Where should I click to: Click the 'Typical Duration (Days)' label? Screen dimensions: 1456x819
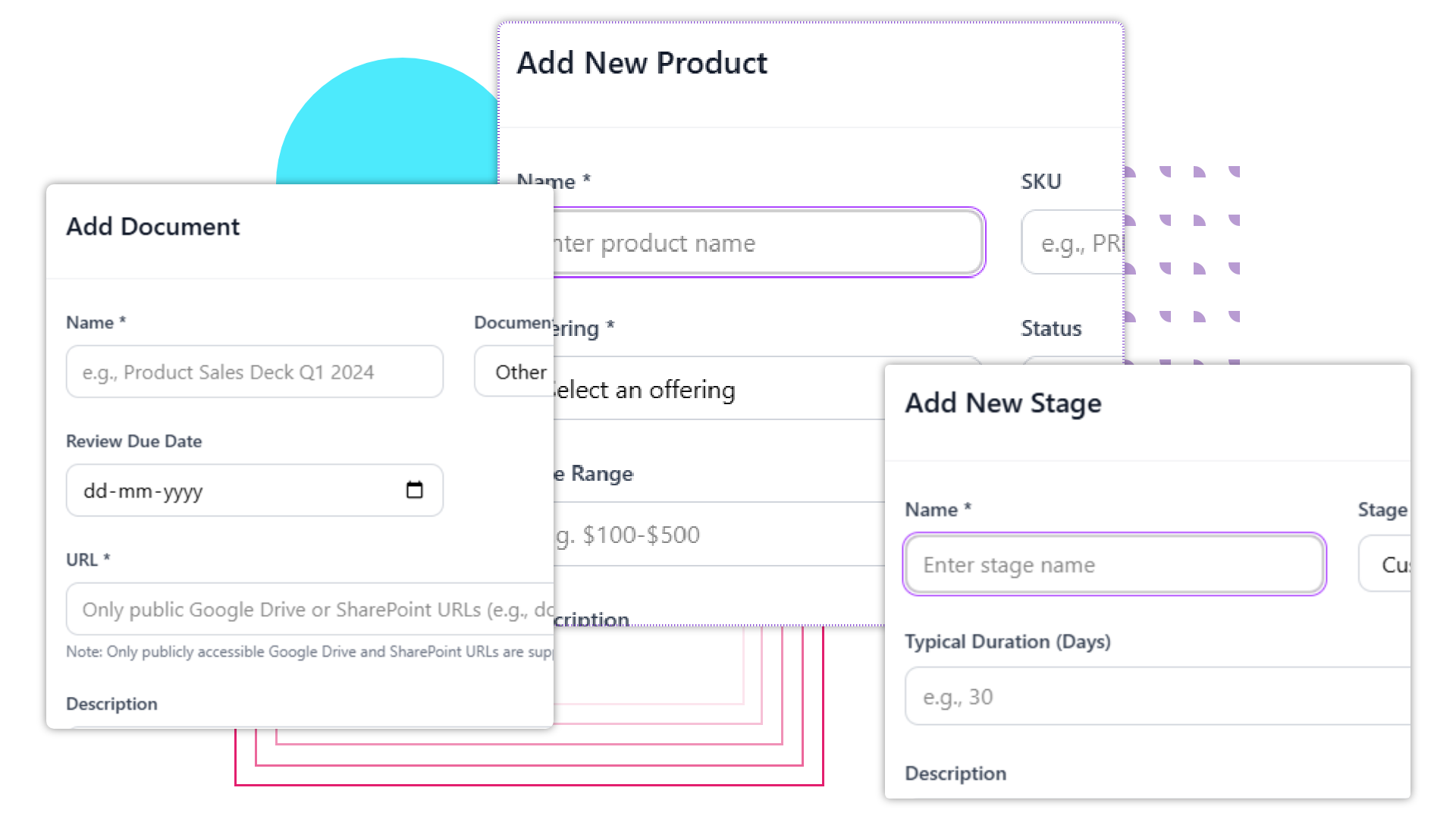(1007, 642)
